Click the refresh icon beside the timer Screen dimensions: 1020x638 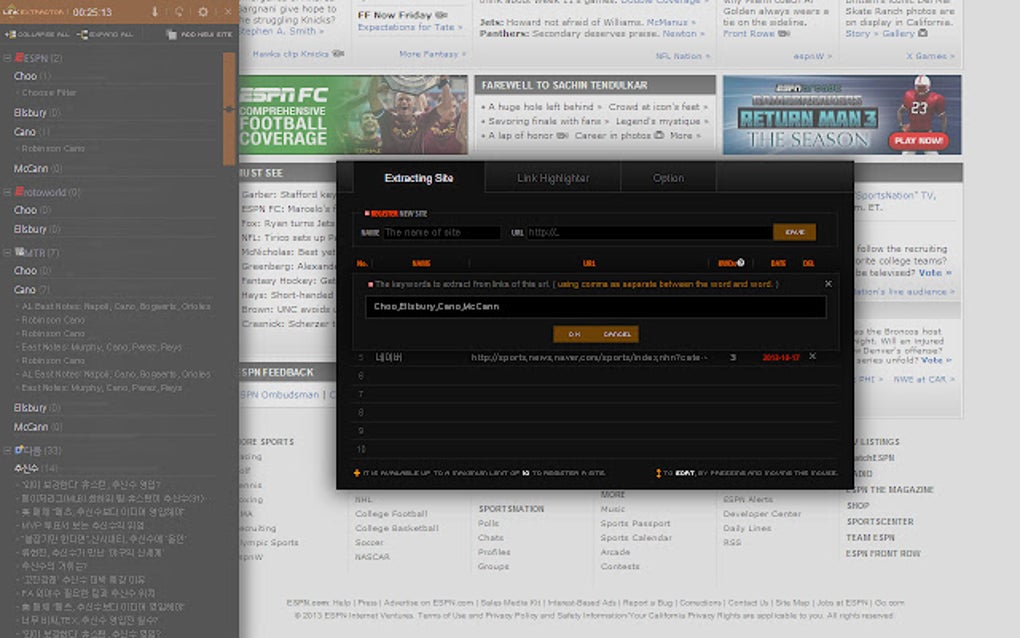click(179, 11)
